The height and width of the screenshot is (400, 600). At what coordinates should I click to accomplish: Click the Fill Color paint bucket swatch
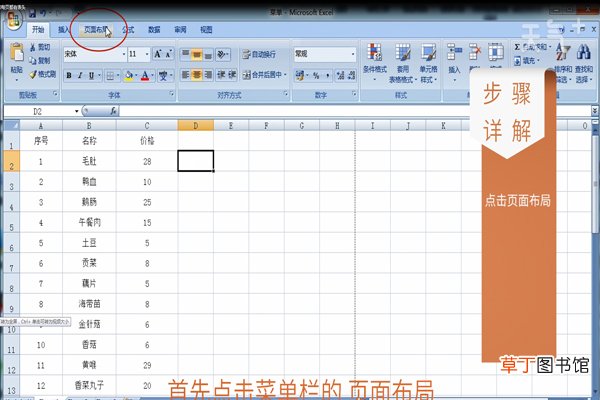(x=129, y=76)
